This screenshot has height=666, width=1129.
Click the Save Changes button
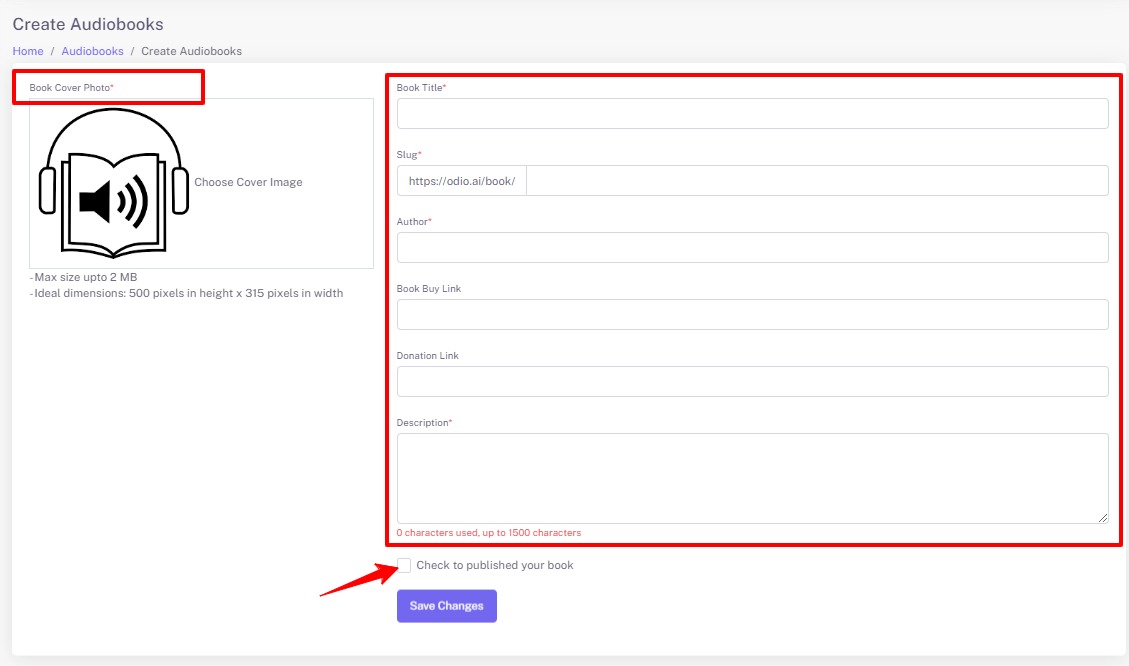tap(446, 606)
